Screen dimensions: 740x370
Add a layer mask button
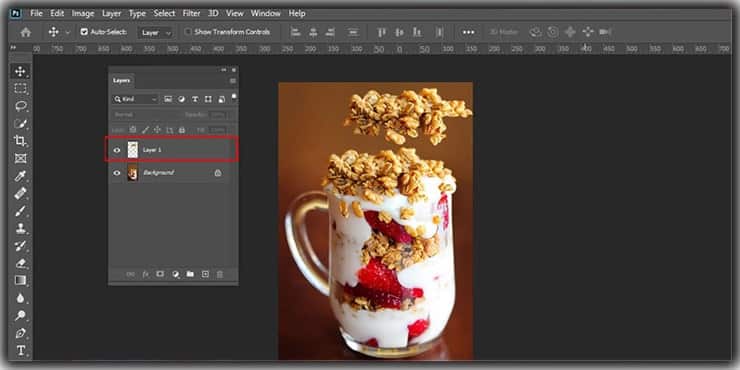[x=160, y=274]
